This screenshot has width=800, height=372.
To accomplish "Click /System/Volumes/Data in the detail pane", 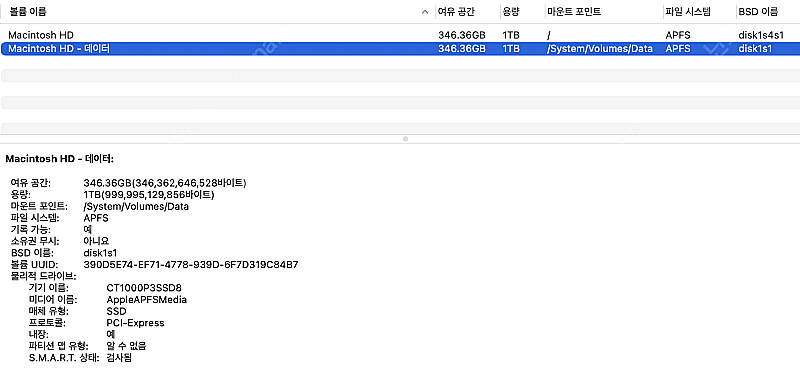I will [136, 207].
